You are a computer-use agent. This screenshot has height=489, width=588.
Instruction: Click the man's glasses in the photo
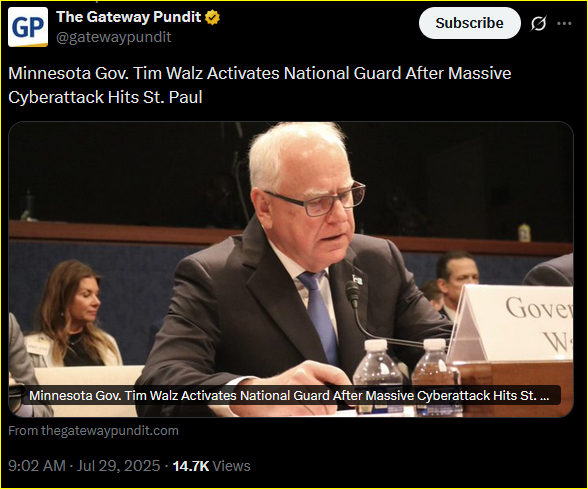(x=317, y=200)
